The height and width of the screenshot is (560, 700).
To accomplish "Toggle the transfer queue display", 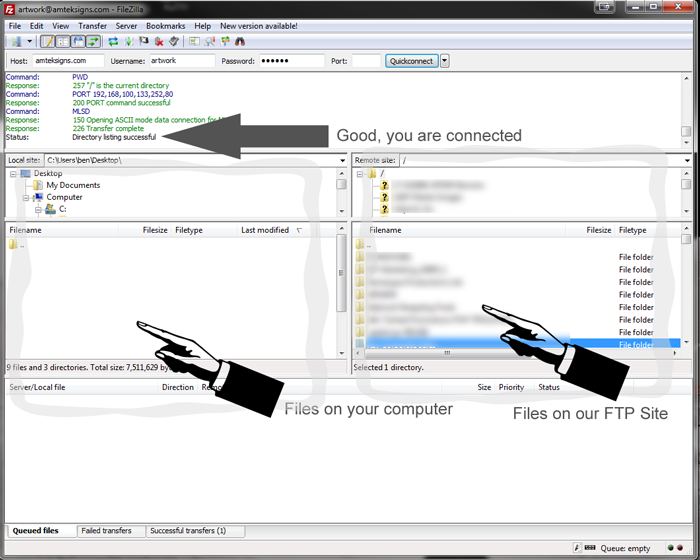I will 93,42.
